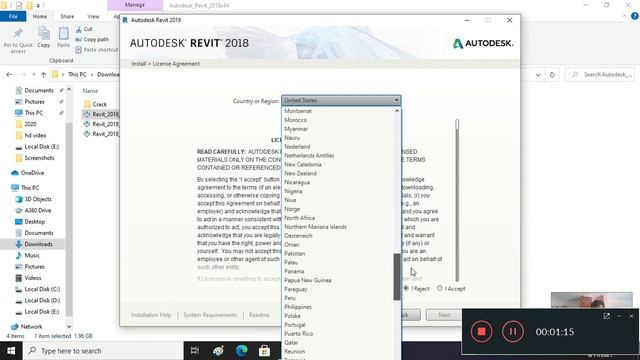Click the Type here to search box
The width and height of the screenshot is (640, 360).
click(103, 351)
